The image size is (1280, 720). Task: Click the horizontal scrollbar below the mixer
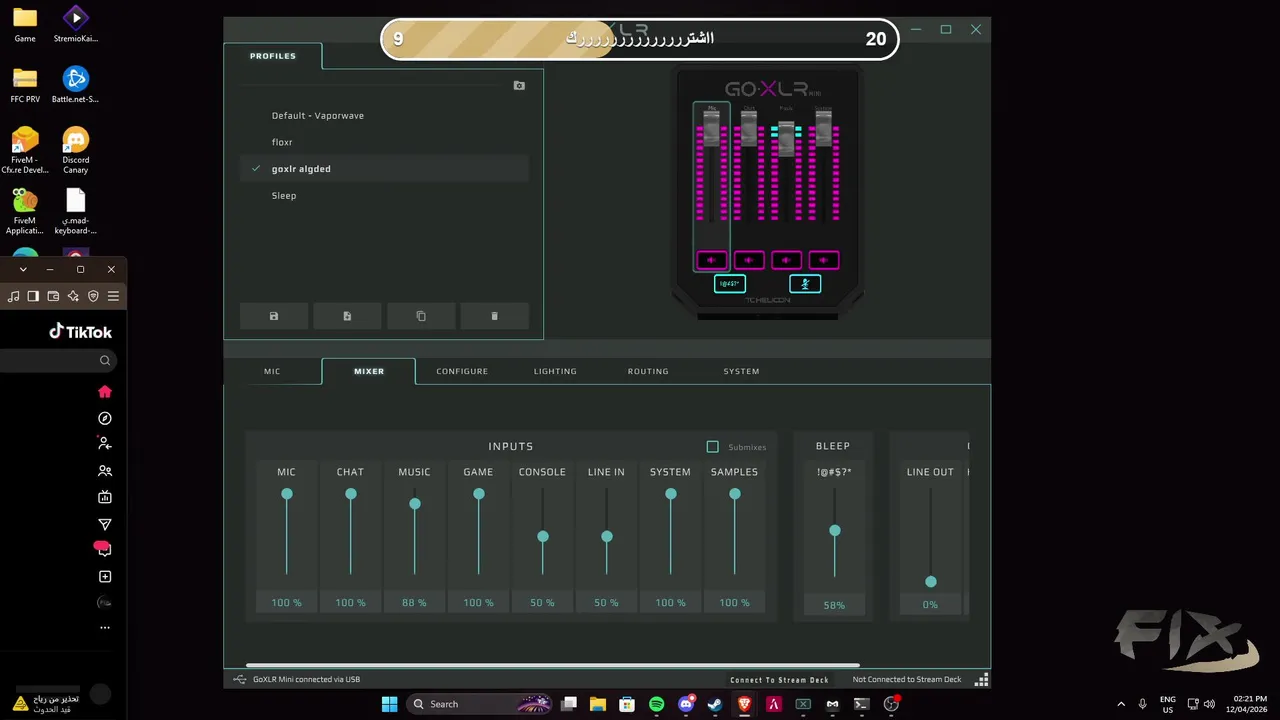coord(552,665)
